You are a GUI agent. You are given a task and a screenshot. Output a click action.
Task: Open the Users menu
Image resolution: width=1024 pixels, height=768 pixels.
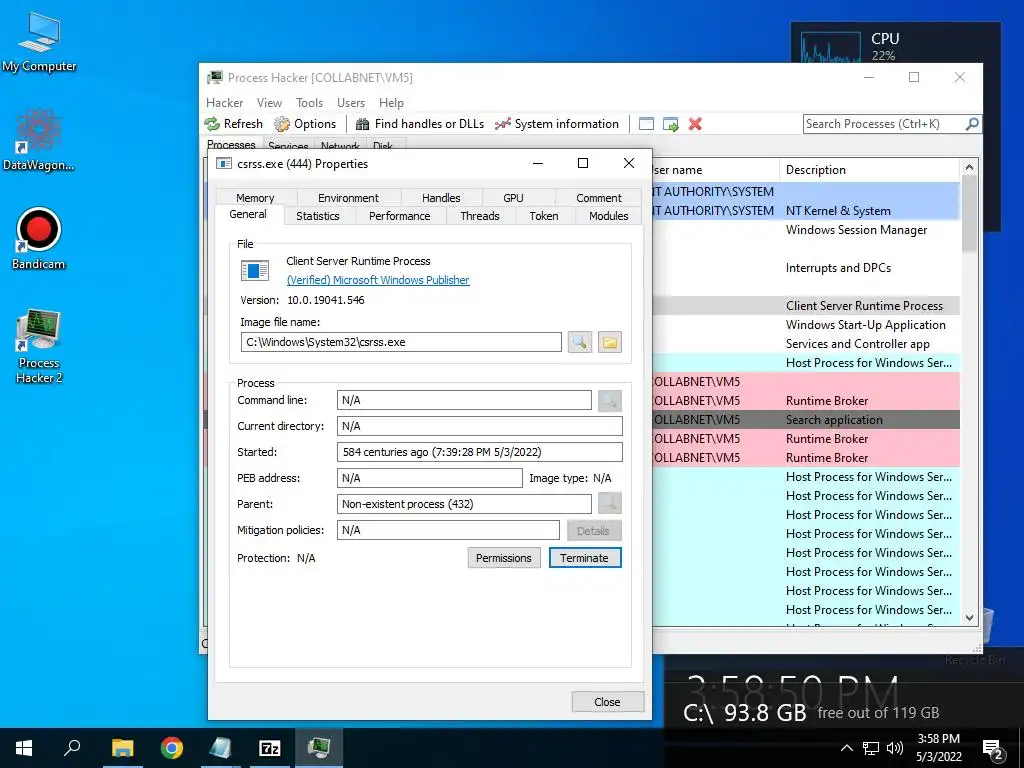[351, 103]
